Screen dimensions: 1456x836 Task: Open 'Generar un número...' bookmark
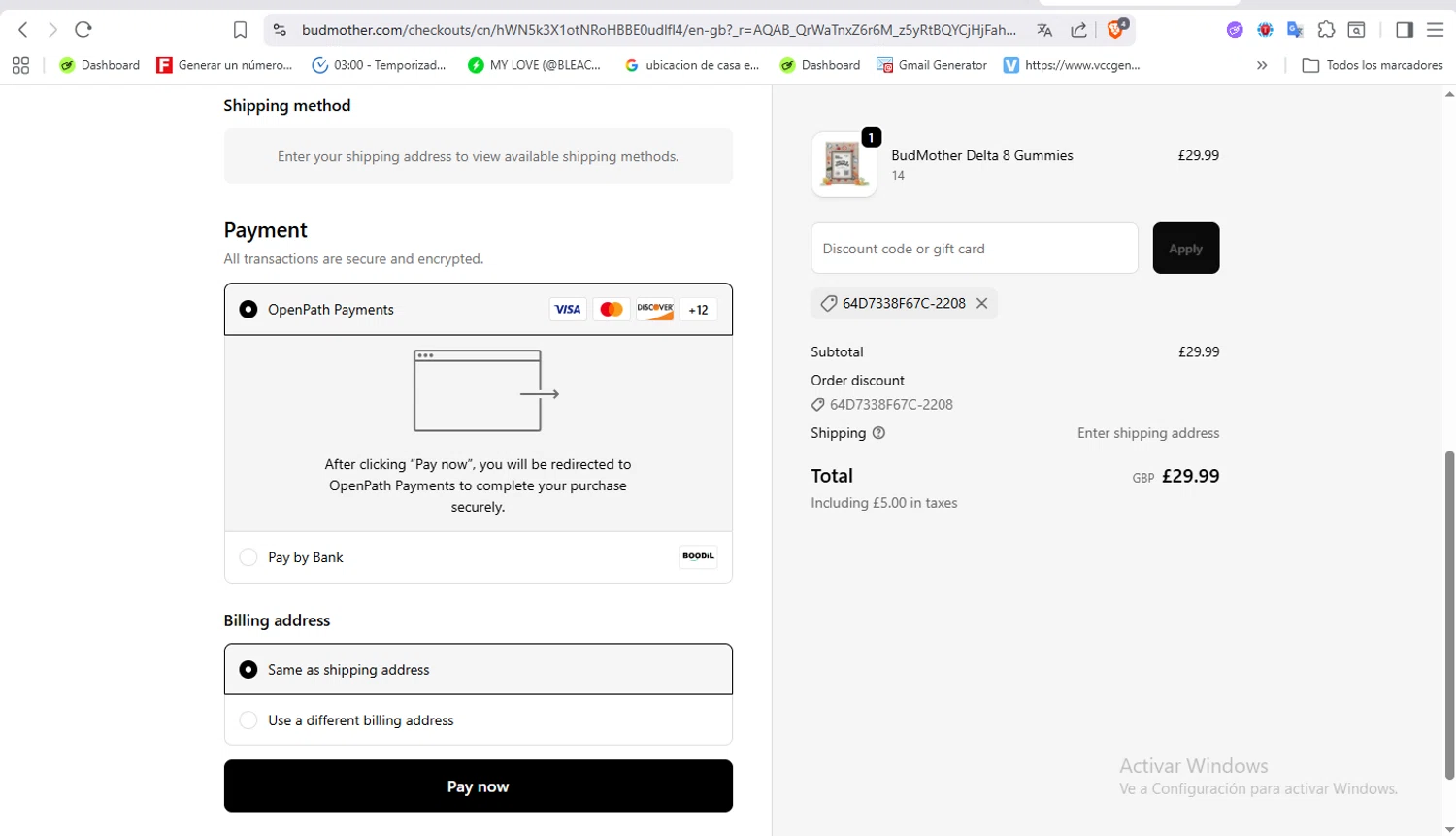click(x=224, y=65)
